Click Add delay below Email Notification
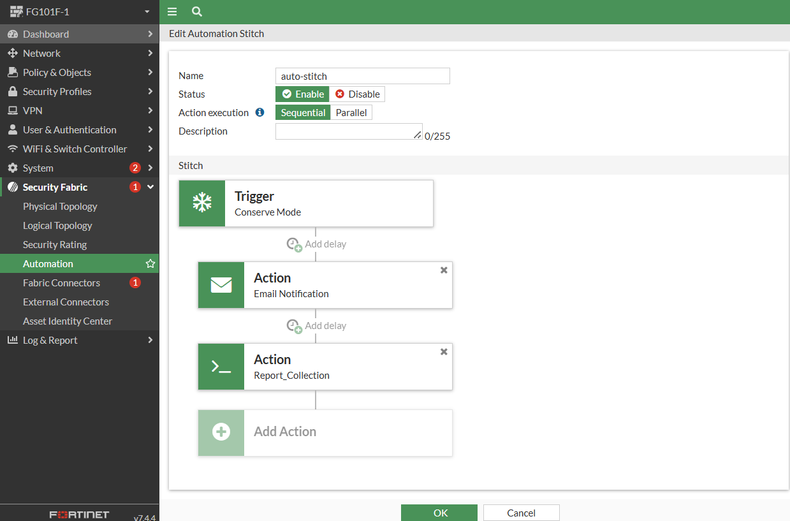This screenshot has width=790, height=521. (325, 326)
